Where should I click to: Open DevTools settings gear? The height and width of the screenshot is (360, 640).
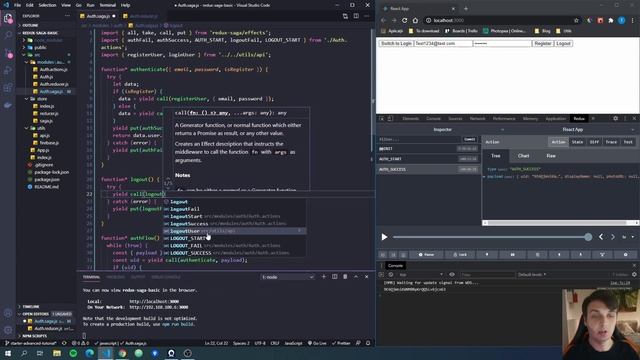coord(616,118)
